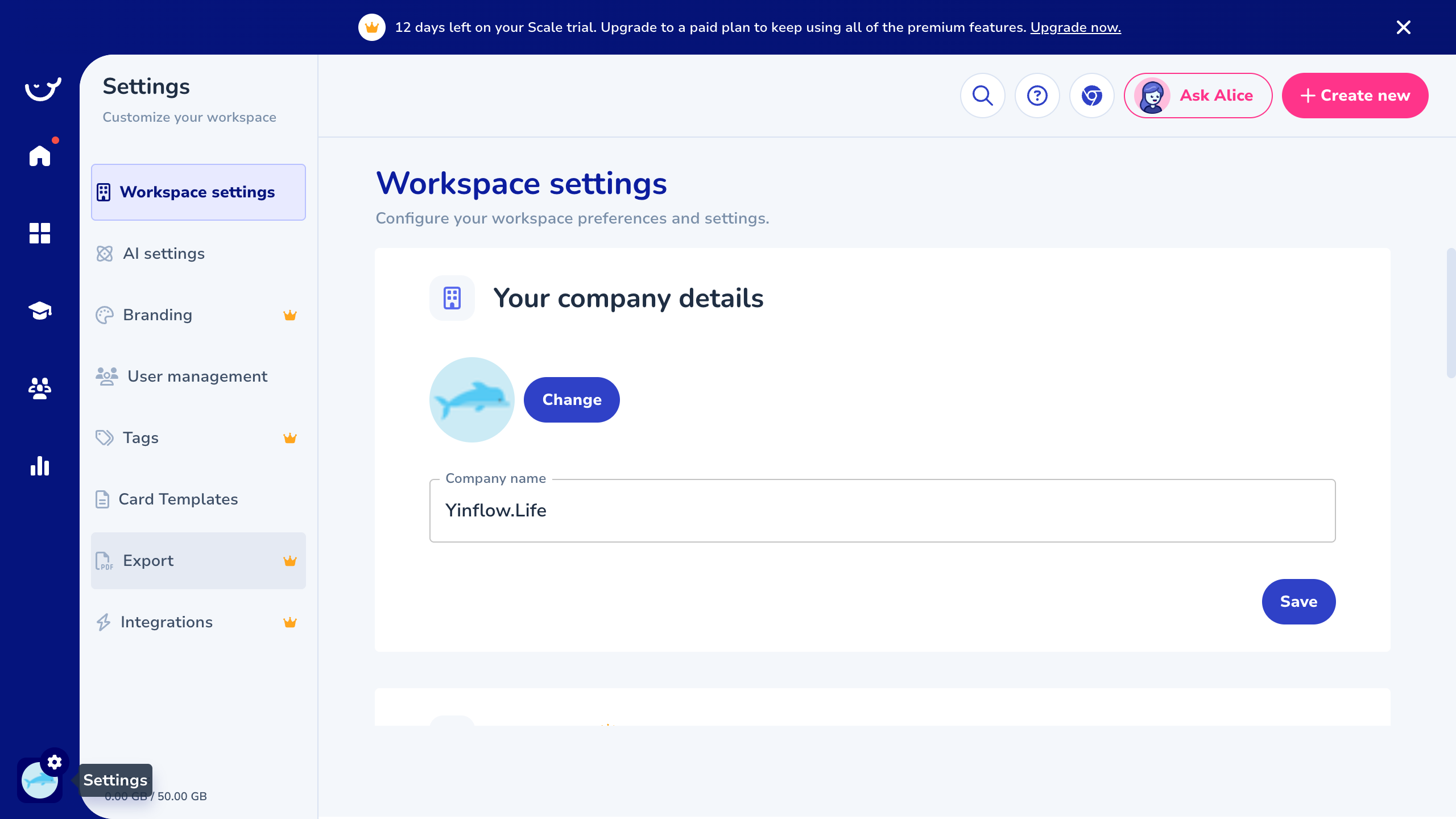Screen dimensions: 1456x819
Task: Open AI settings section
Action: click(164, 254)
